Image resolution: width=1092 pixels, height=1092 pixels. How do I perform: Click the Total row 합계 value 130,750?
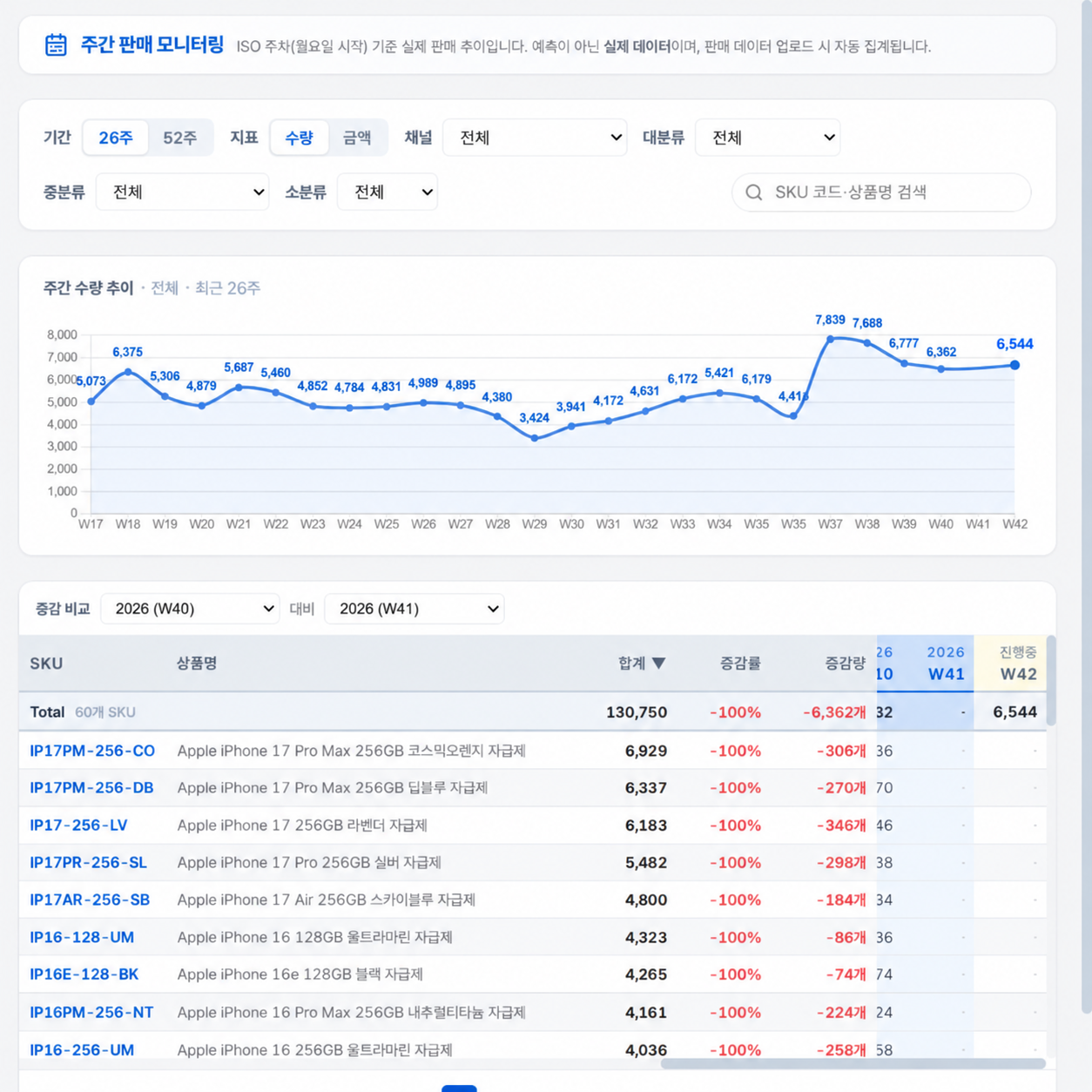[x=637, y=712]
